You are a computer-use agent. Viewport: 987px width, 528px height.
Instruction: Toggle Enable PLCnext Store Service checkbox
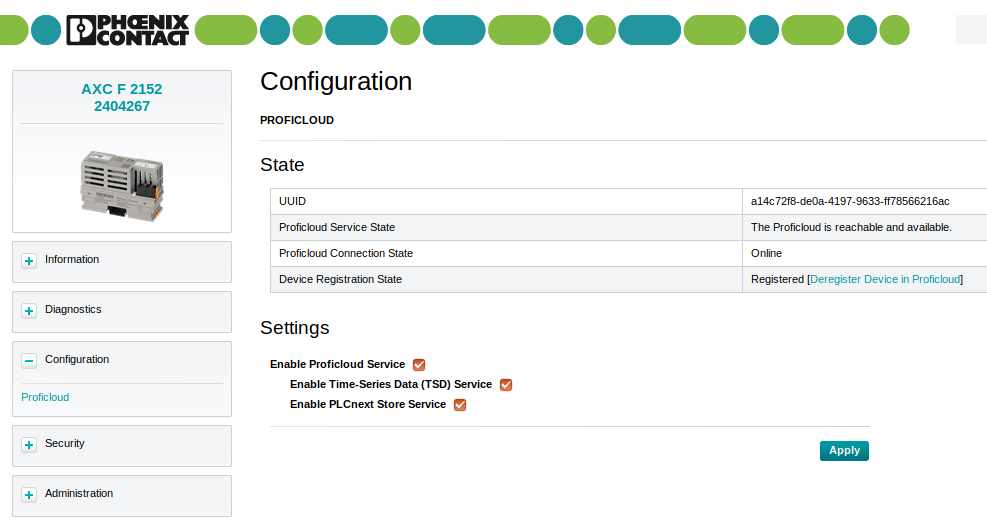tap(460, 405)
